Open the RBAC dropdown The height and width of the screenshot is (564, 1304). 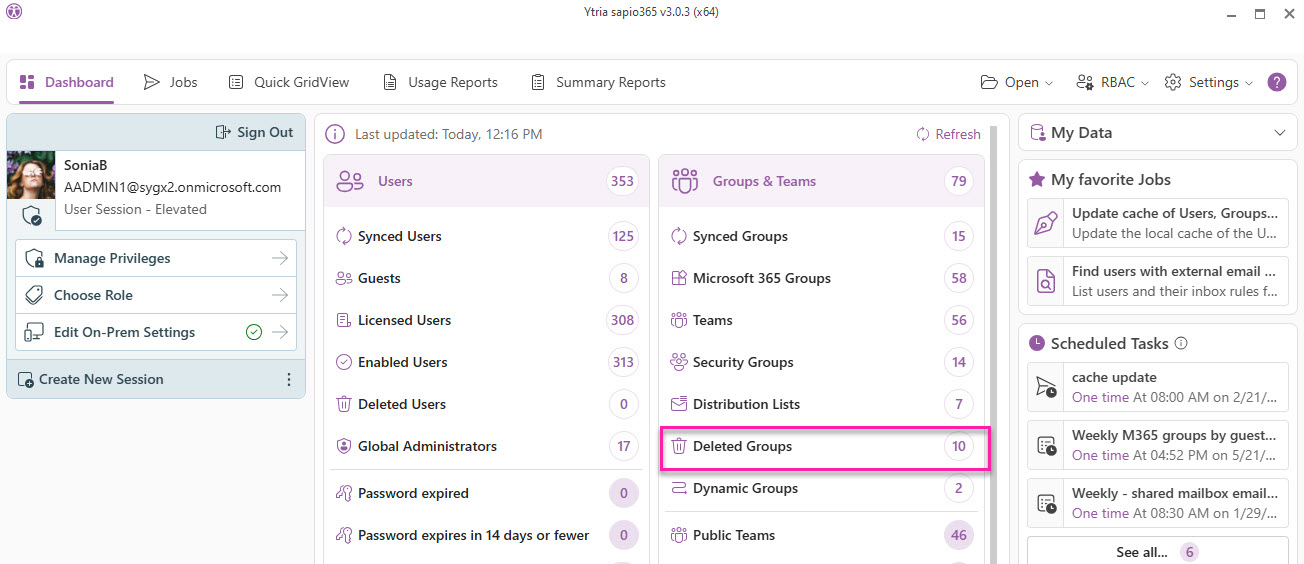pyautogui.click(x=1112, y=83)
